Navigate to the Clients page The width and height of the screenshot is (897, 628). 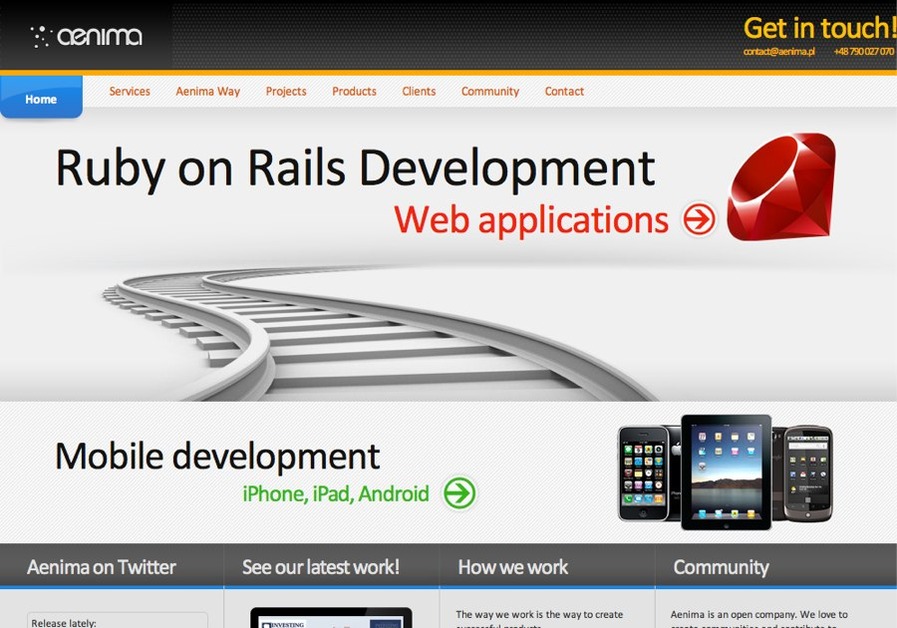(x=419, y=91)
